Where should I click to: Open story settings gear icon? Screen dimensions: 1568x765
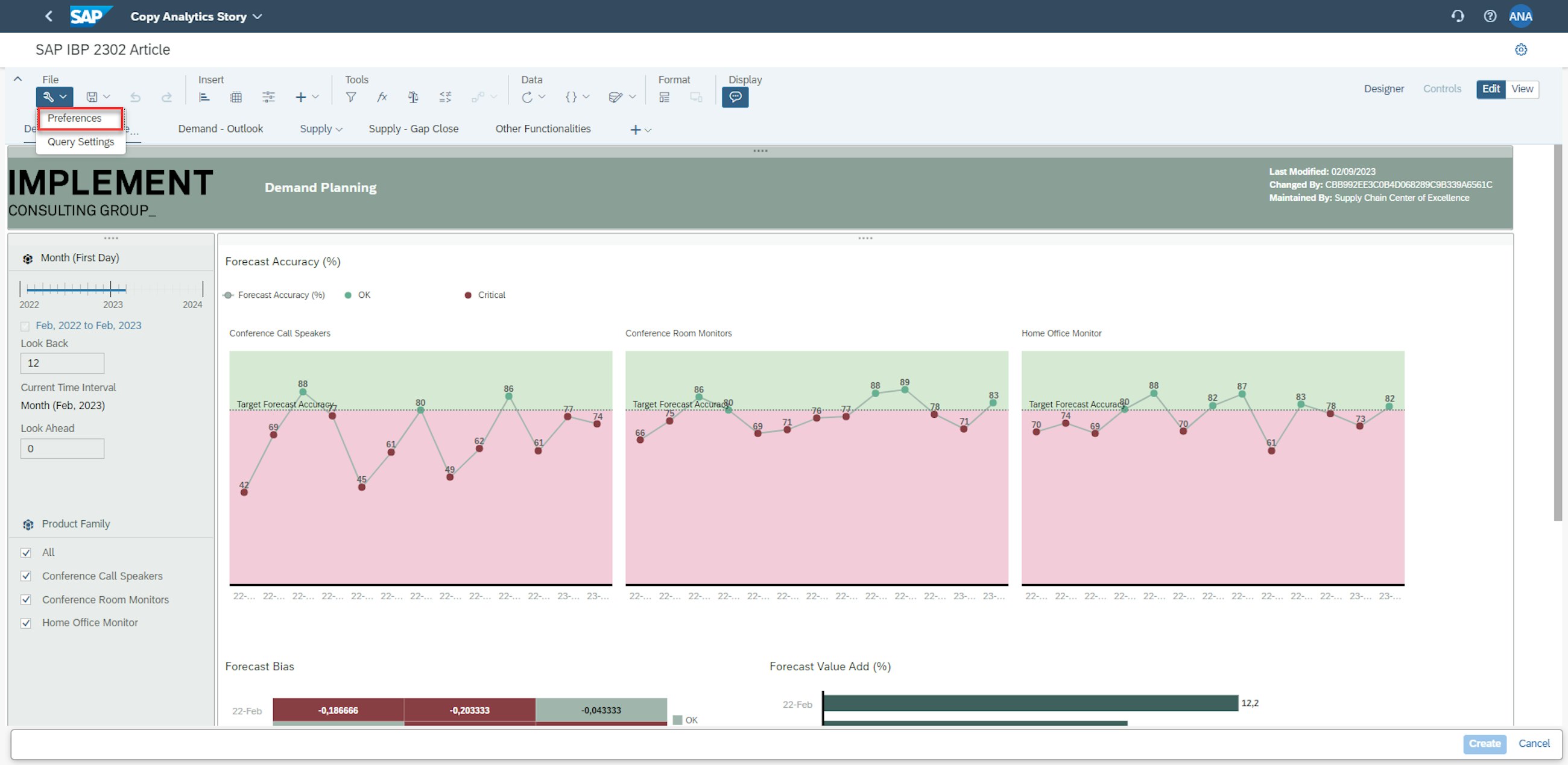pyautogui.click(x=1520, y=50)
